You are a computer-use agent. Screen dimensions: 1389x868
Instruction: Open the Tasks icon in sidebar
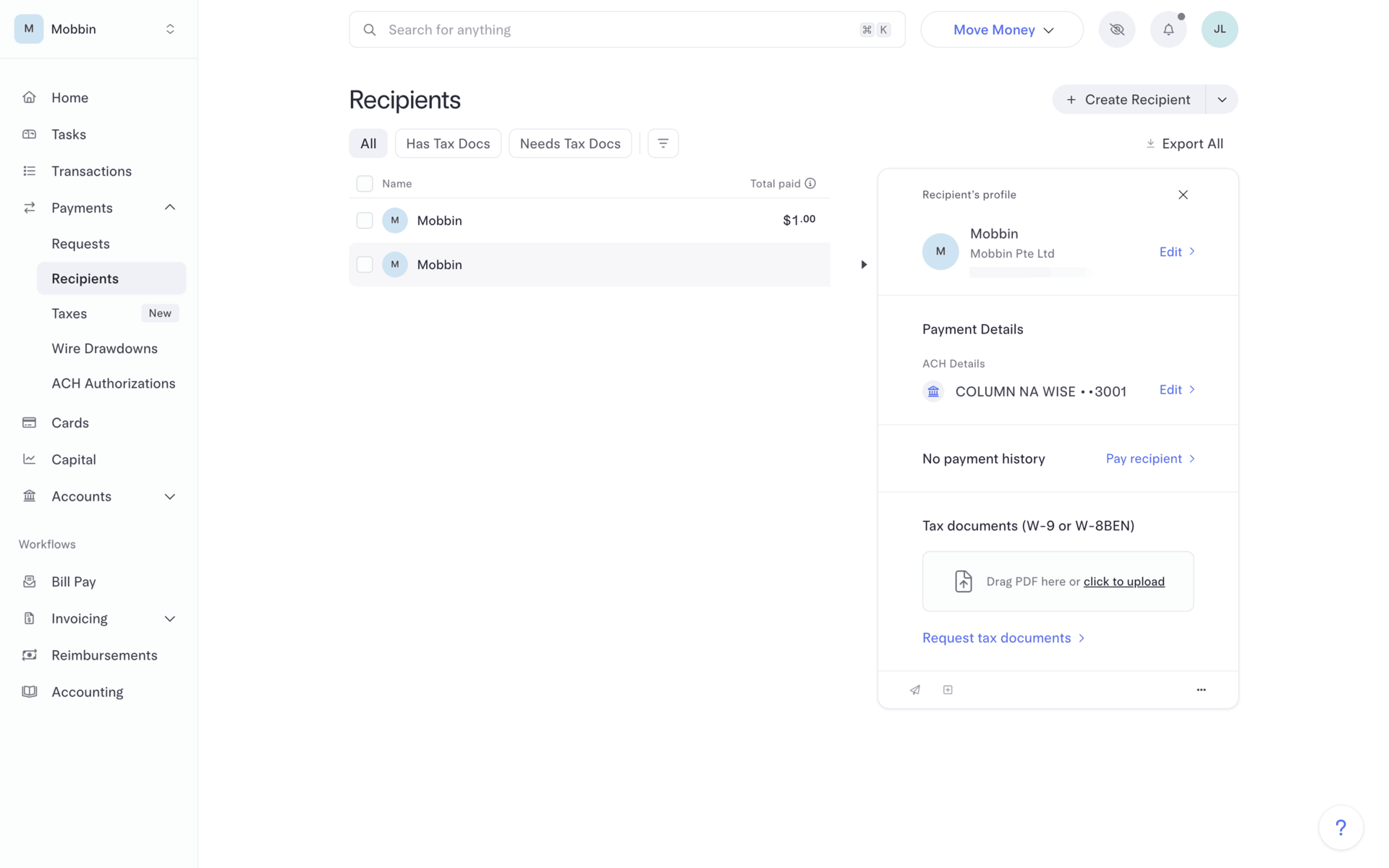click(x=29, y=135)
